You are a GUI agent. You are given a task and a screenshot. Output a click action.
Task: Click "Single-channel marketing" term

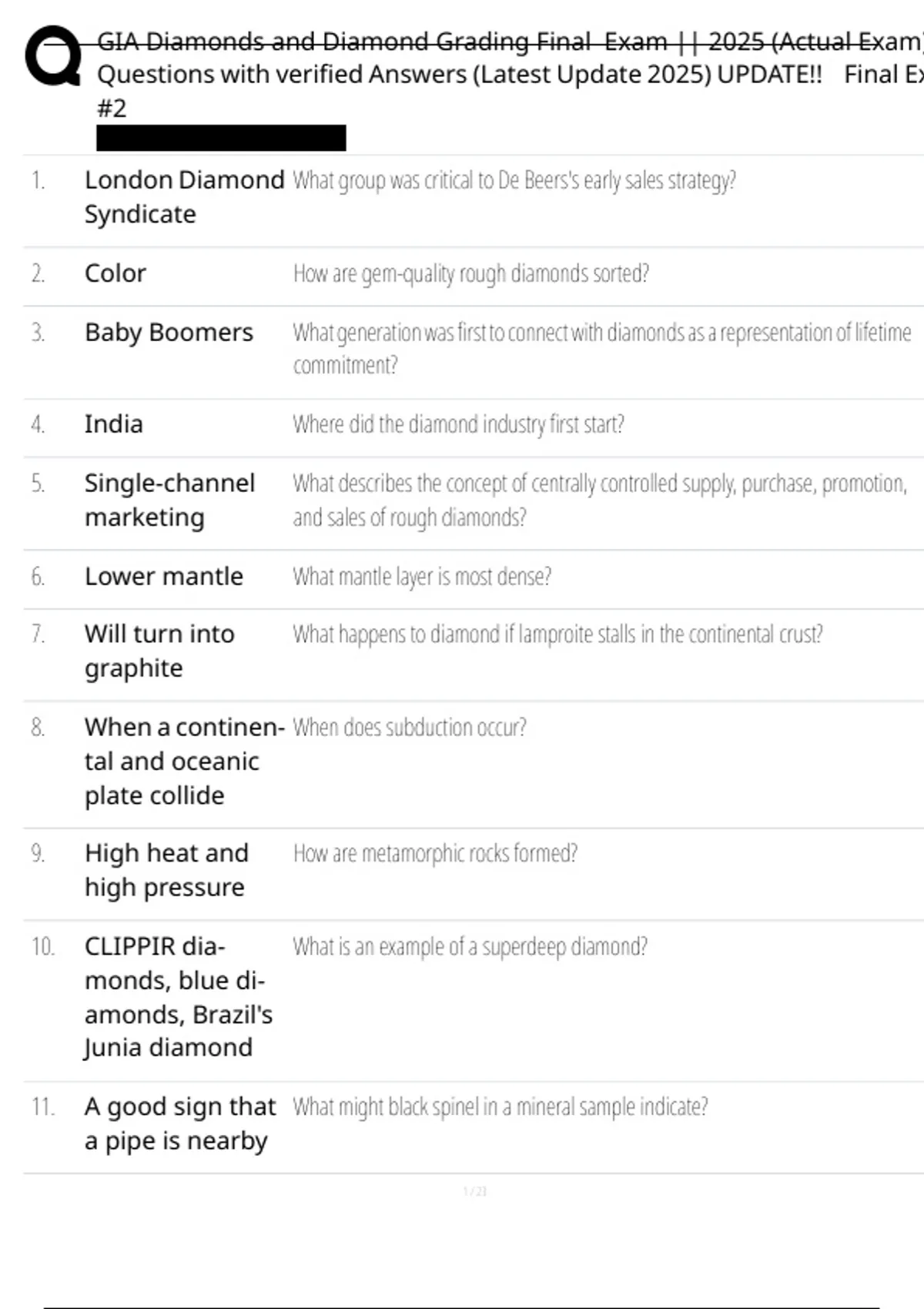coord(169,500)
